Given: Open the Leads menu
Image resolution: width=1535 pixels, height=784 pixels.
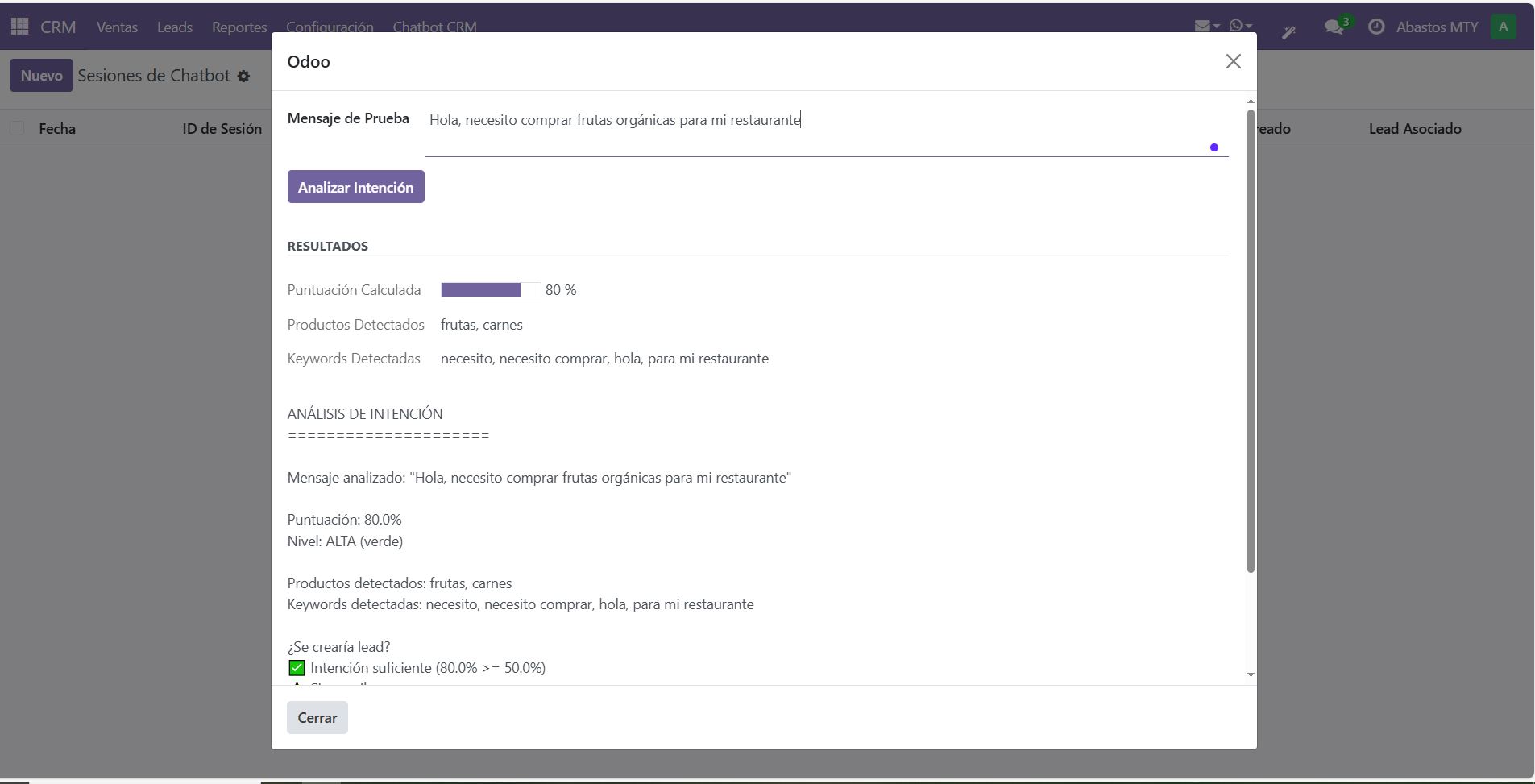Looking at the screenshot, I should [175, 26].
